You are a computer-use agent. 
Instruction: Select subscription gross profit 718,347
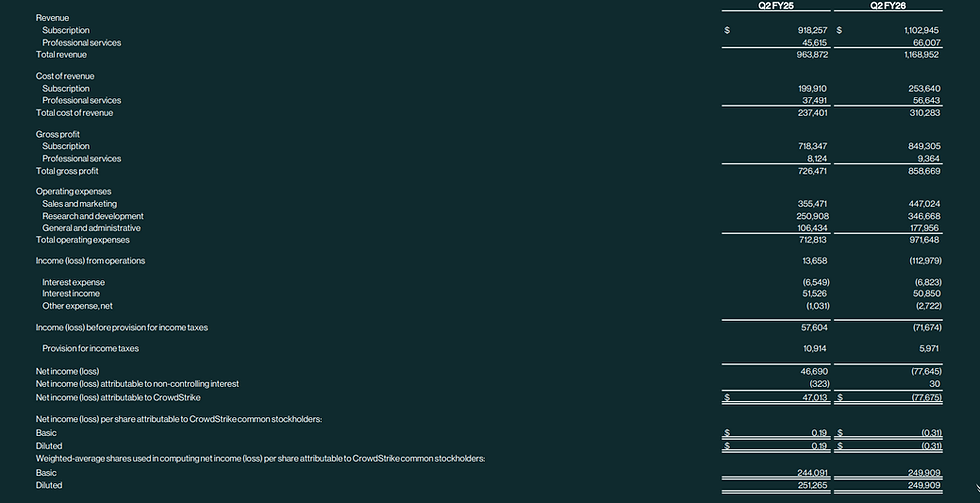pyautogui.click(x=812, y=146)
